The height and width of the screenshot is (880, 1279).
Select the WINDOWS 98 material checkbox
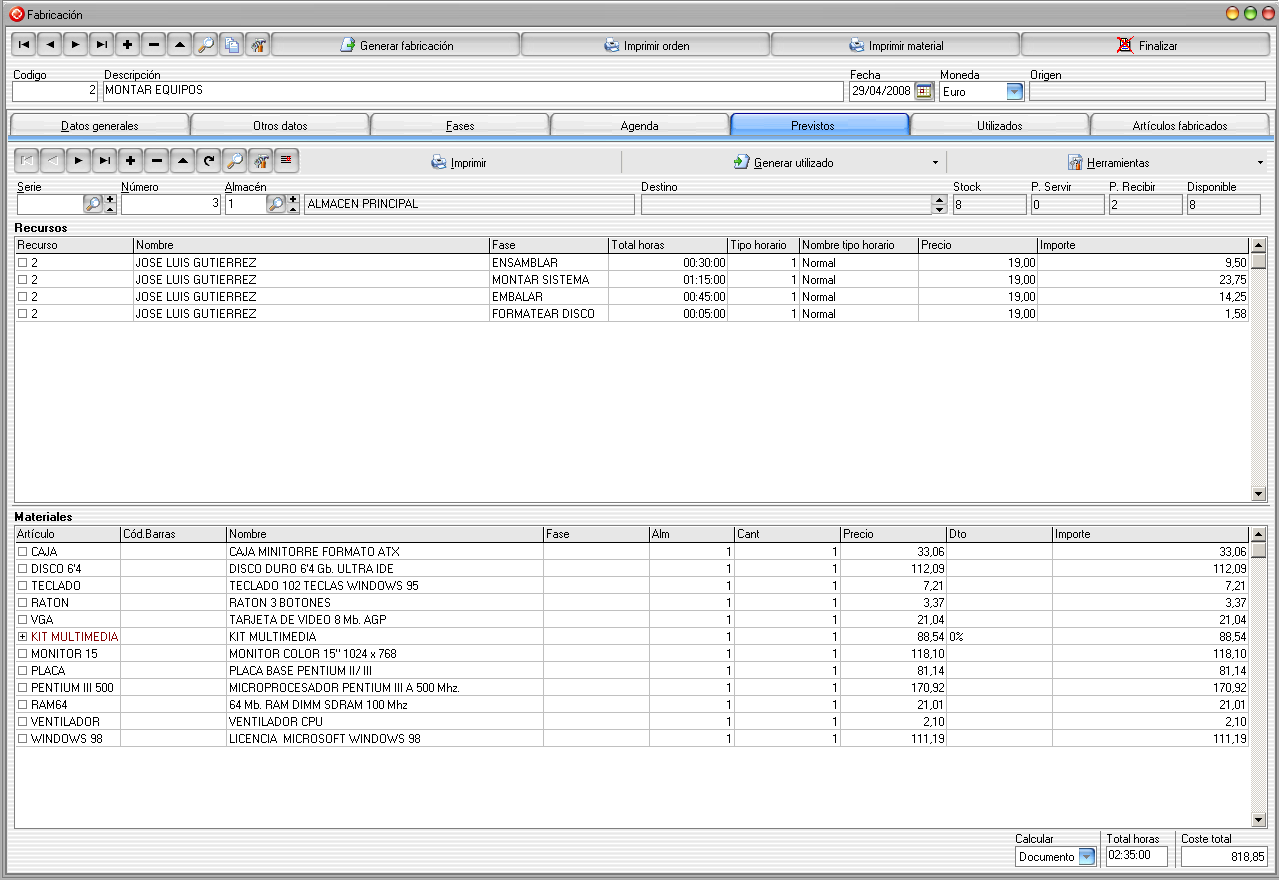pos(22,739)
